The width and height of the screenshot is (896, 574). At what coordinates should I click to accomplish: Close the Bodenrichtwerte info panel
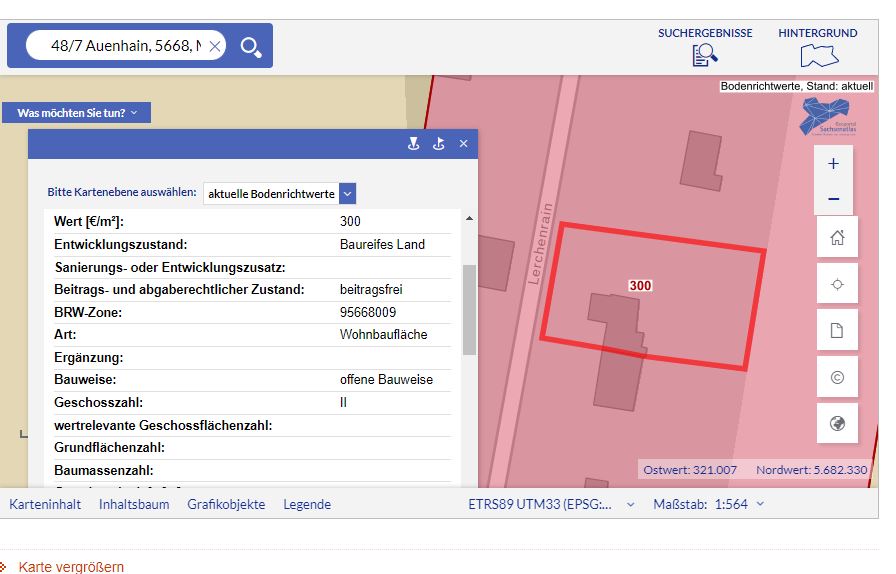[x=463, y=144]
